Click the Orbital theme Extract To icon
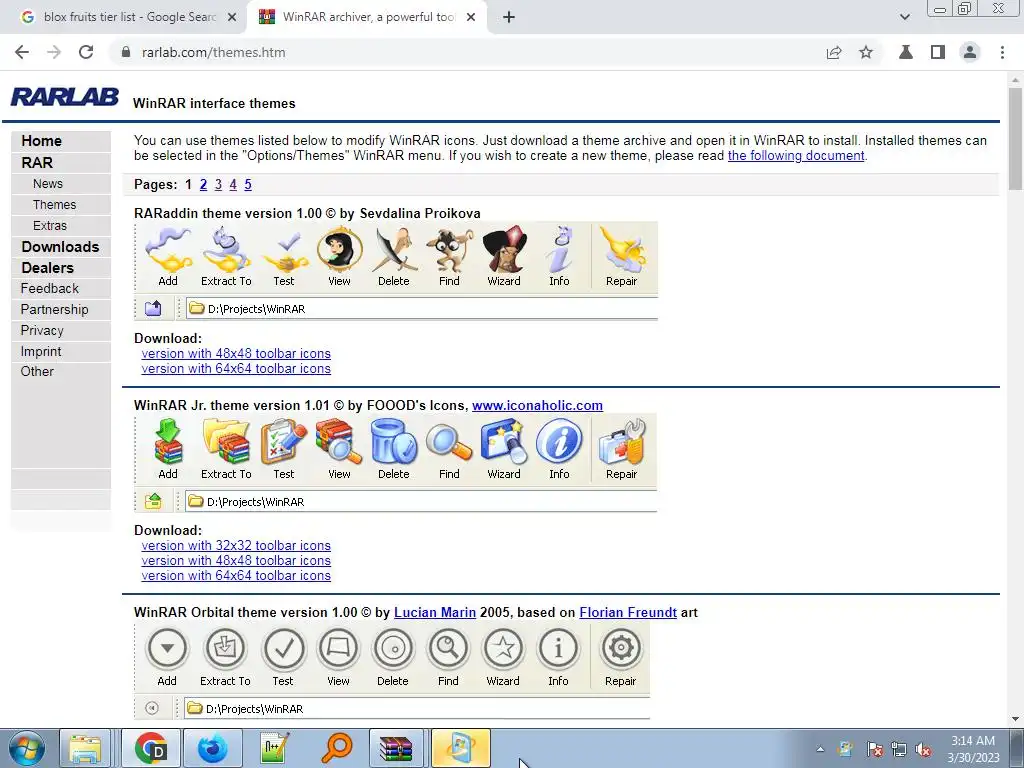The height and width of the screenshot is (768, 1024). (x=225, y=648)
